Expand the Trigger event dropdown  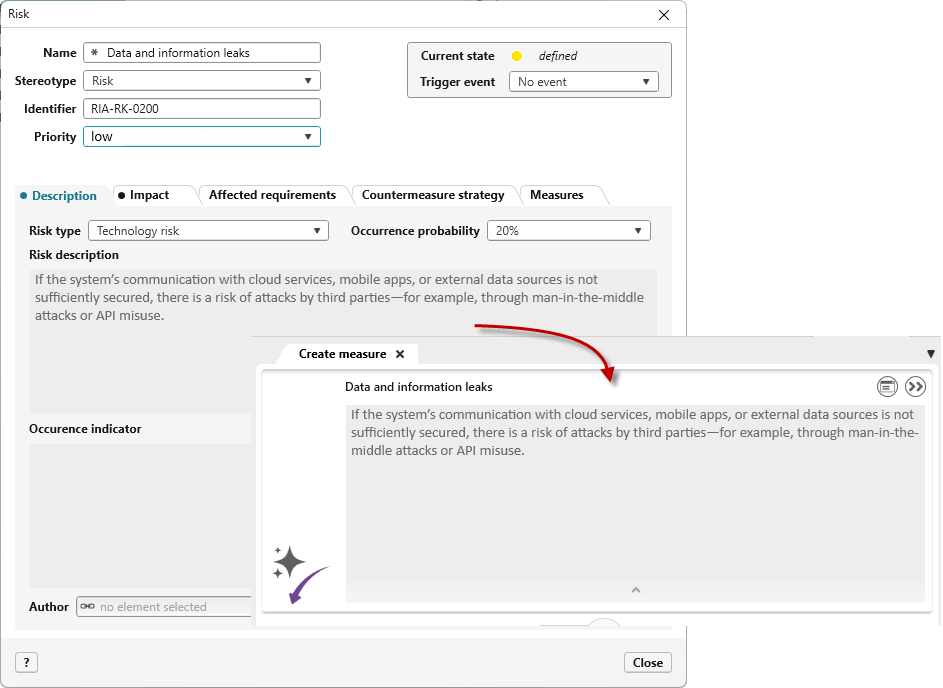click(x=646, y=82)
